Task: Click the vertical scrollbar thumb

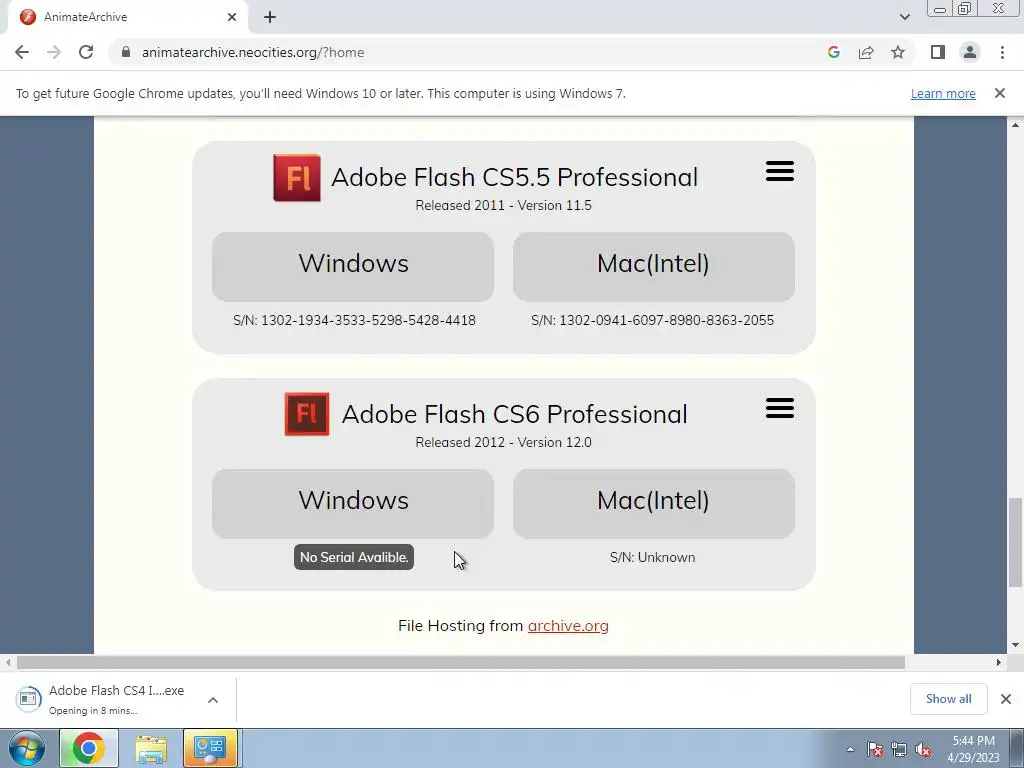Action: pos(1015,542)
